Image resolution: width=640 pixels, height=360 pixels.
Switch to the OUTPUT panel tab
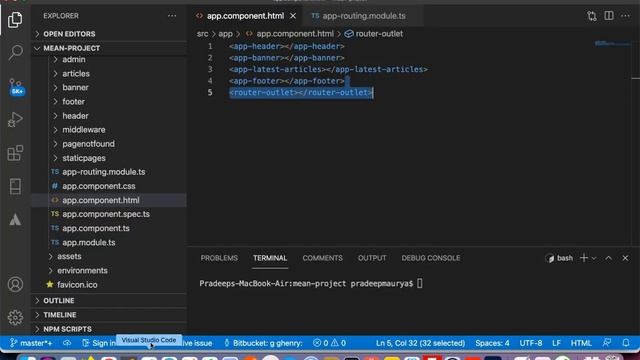372,258
